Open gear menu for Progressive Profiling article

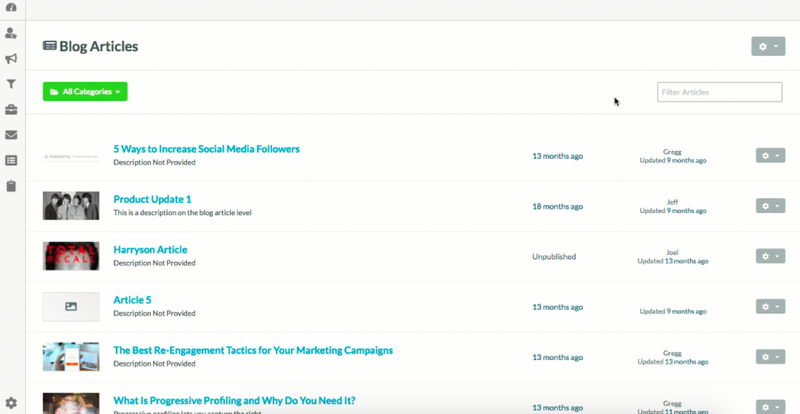click(x=770, y=407)
